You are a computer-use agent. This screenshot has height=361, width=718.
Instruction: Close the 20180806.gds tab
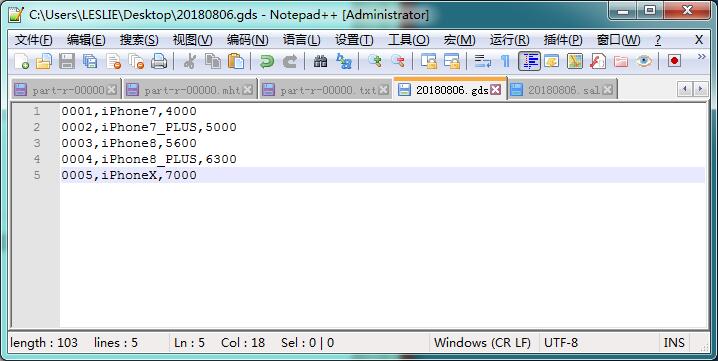coord(495,90)
